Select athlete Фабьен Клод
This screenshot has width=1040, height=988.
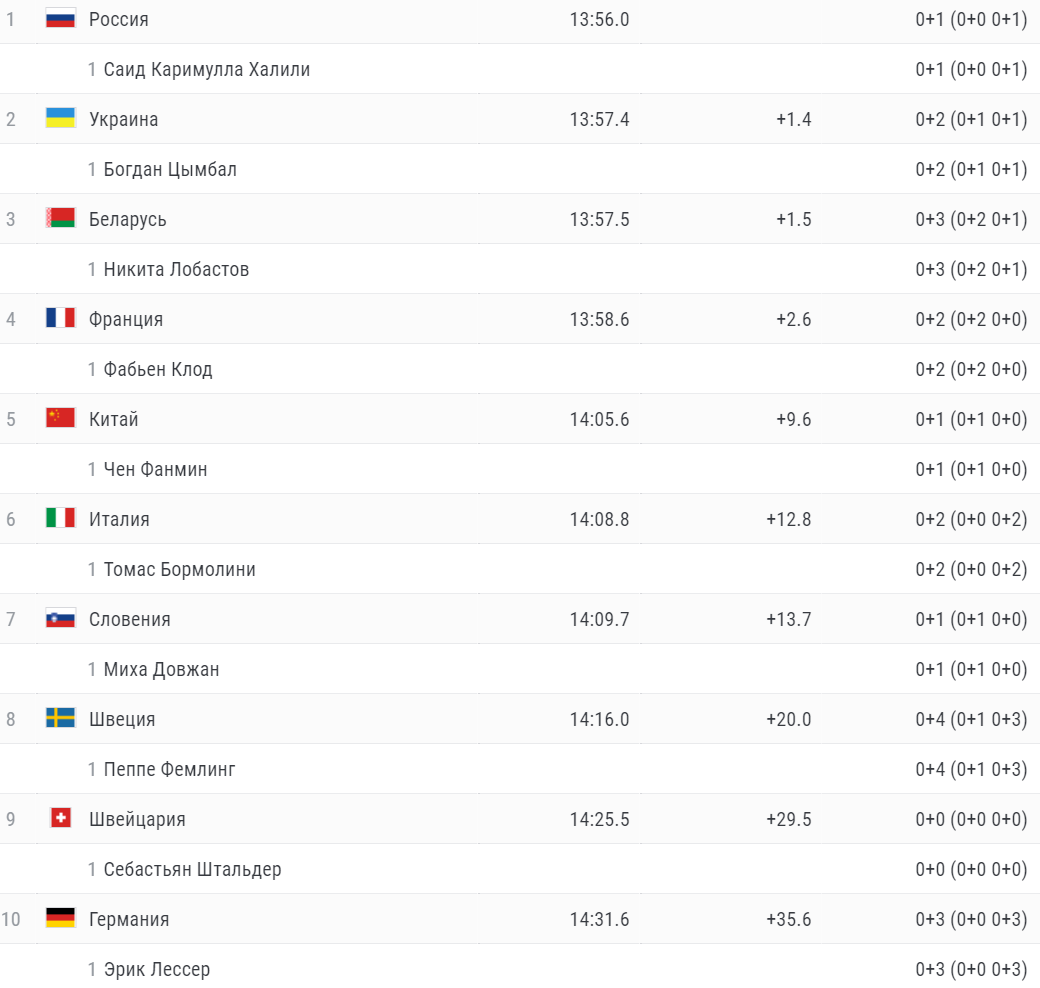pyautogui.click(x=158, y=369)
